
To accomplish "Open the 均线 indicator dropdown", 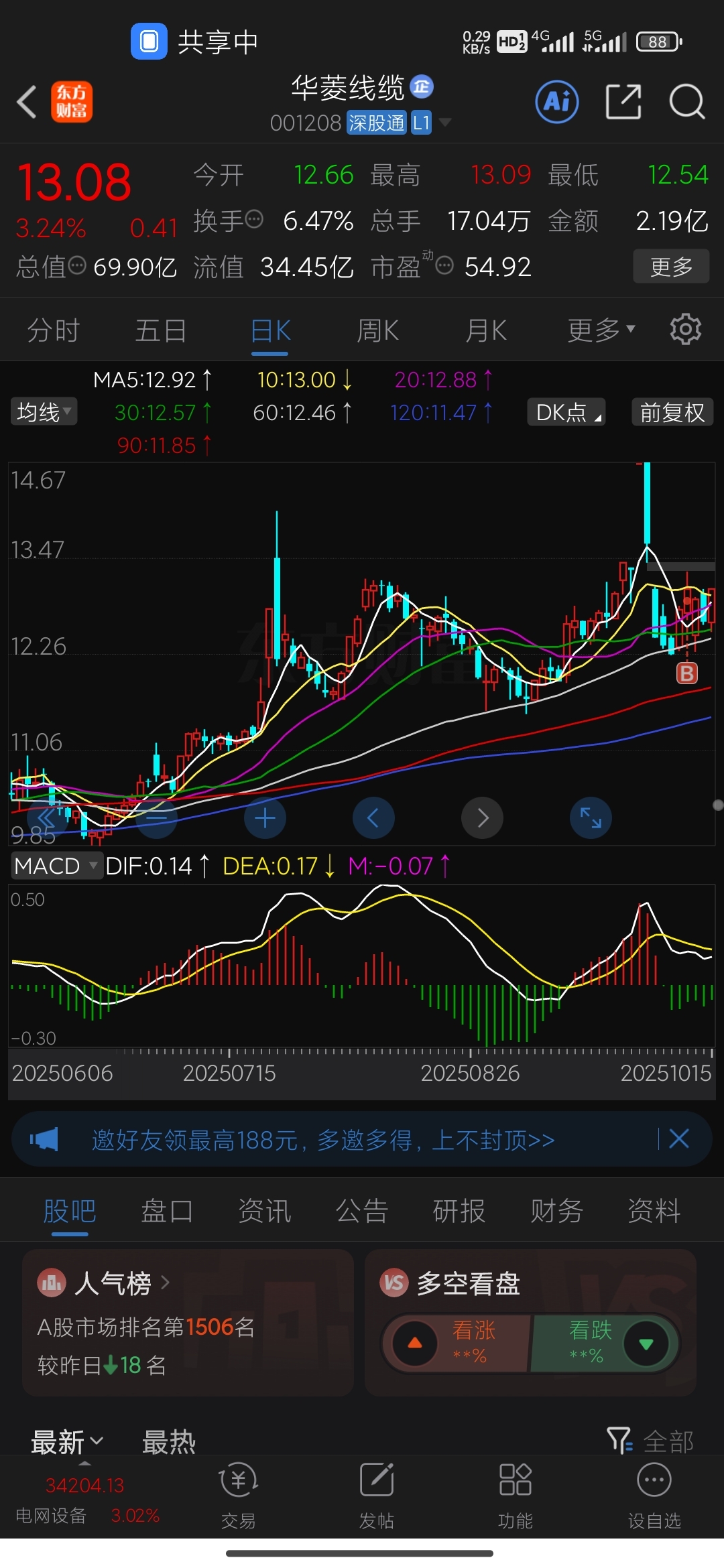I will pyautogui.click(x=44, y=411).
